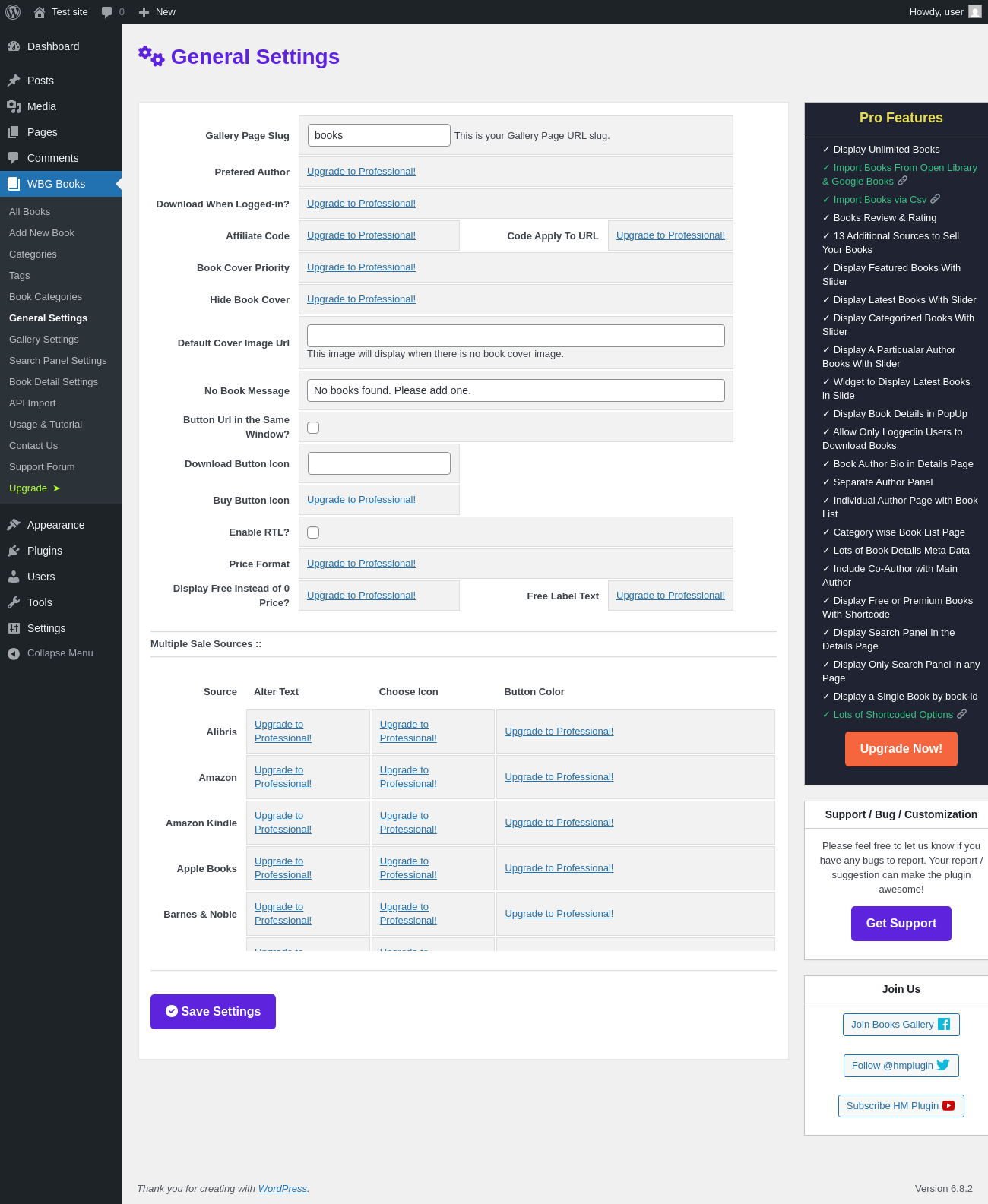Click Apple Books Choose Icon upgrade link
The width and height of the screenshot is (988, 1204).
408,868
